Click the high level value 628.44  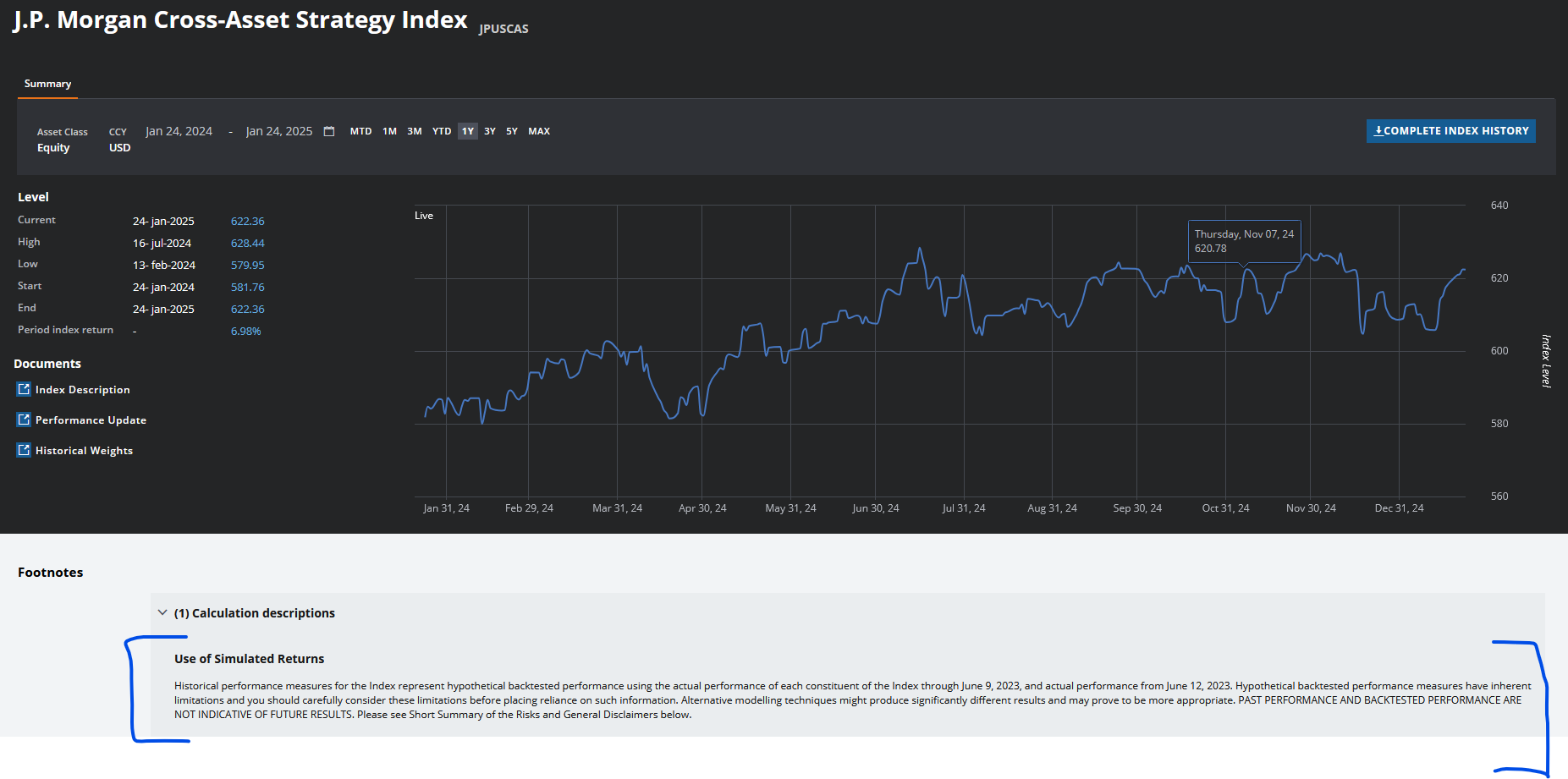tap(248, 243)
